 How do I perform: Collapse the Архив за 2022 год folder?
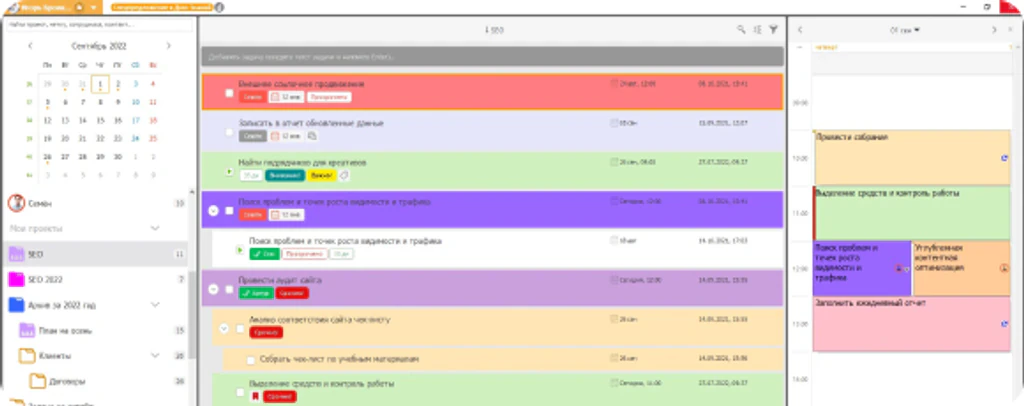click(155, 305)
